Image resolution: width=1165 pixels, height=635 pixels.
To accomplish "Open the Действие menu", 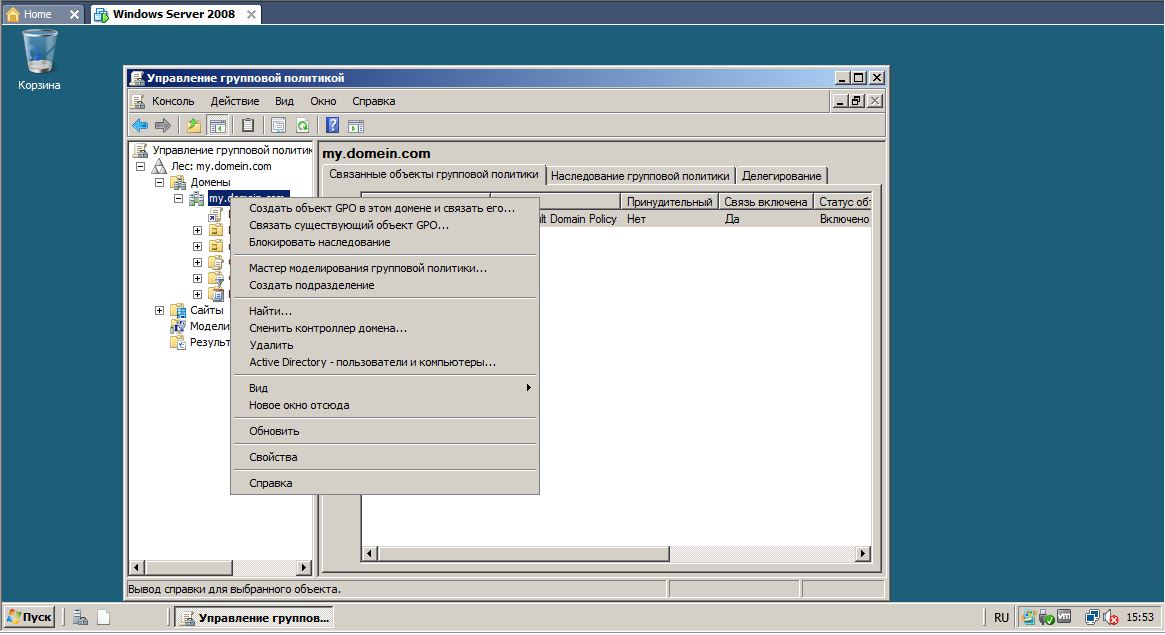I will tap(235, 101).
